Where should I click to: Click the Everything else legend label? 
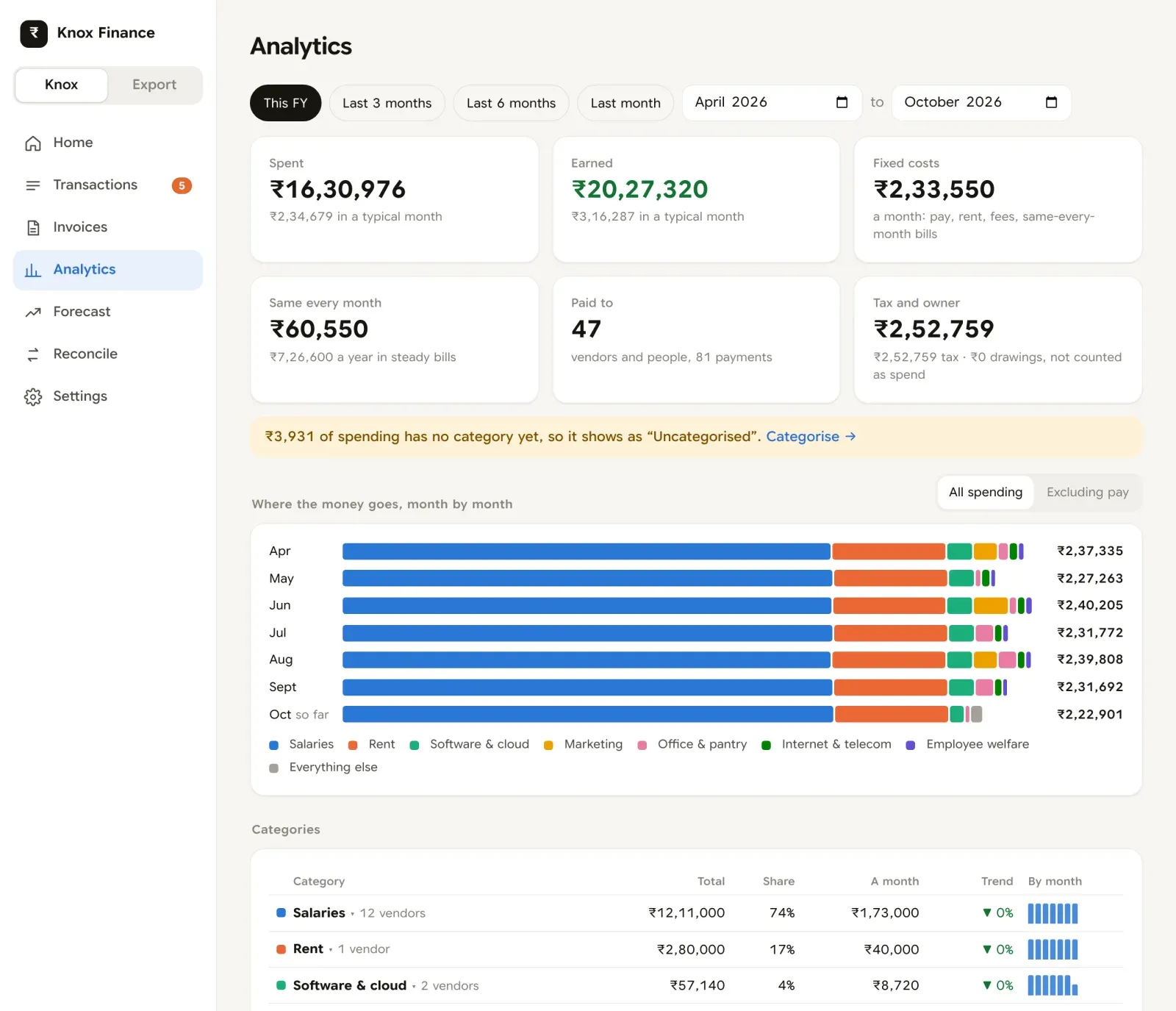pos(334,767)
